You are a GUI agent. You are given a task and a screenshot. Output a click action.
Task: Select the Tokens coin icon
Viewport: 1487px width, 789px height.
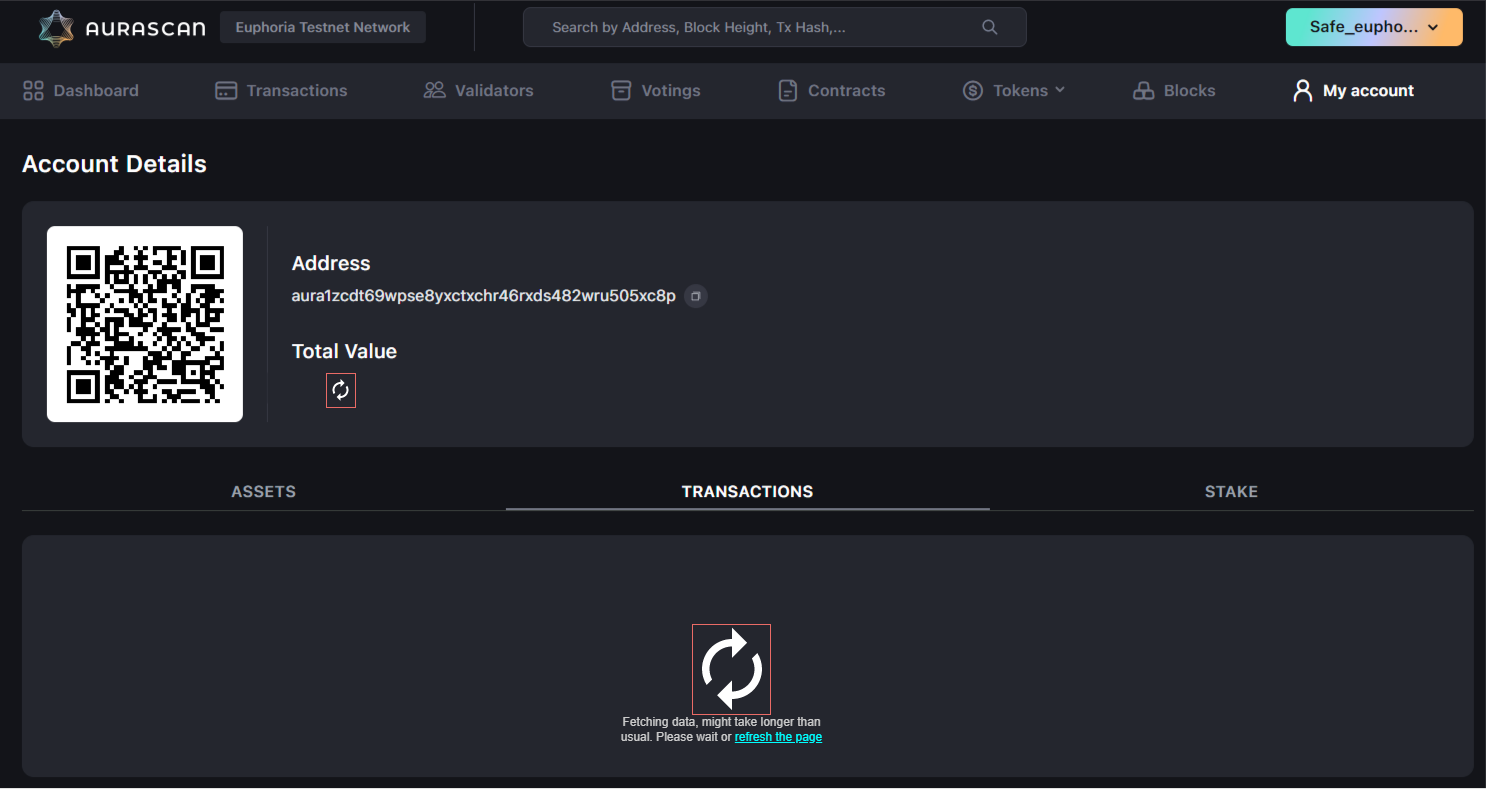pos(971,90)
